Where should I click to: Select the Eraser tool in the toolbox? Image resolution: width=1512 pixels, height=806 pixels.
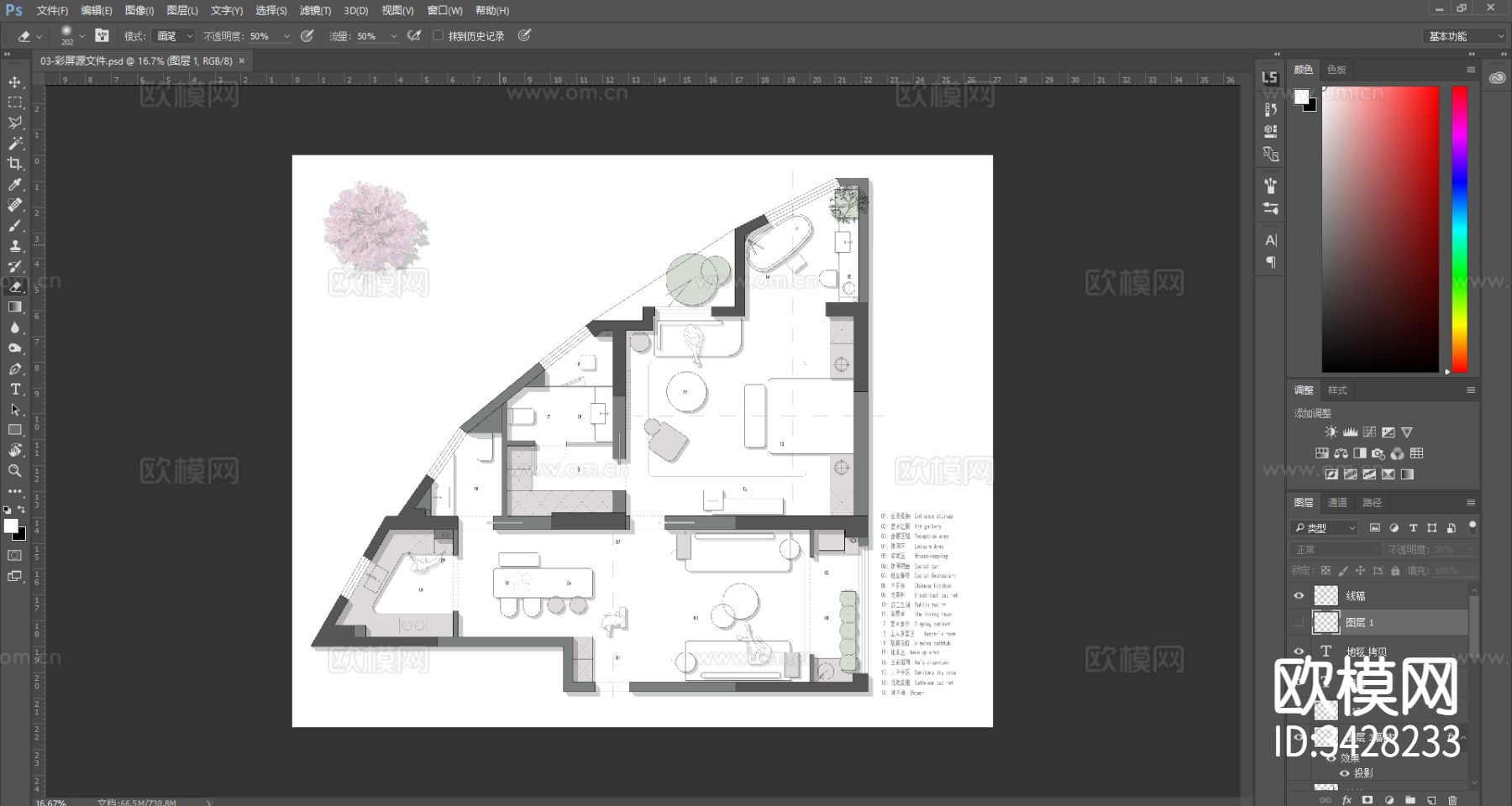[15, 286]
